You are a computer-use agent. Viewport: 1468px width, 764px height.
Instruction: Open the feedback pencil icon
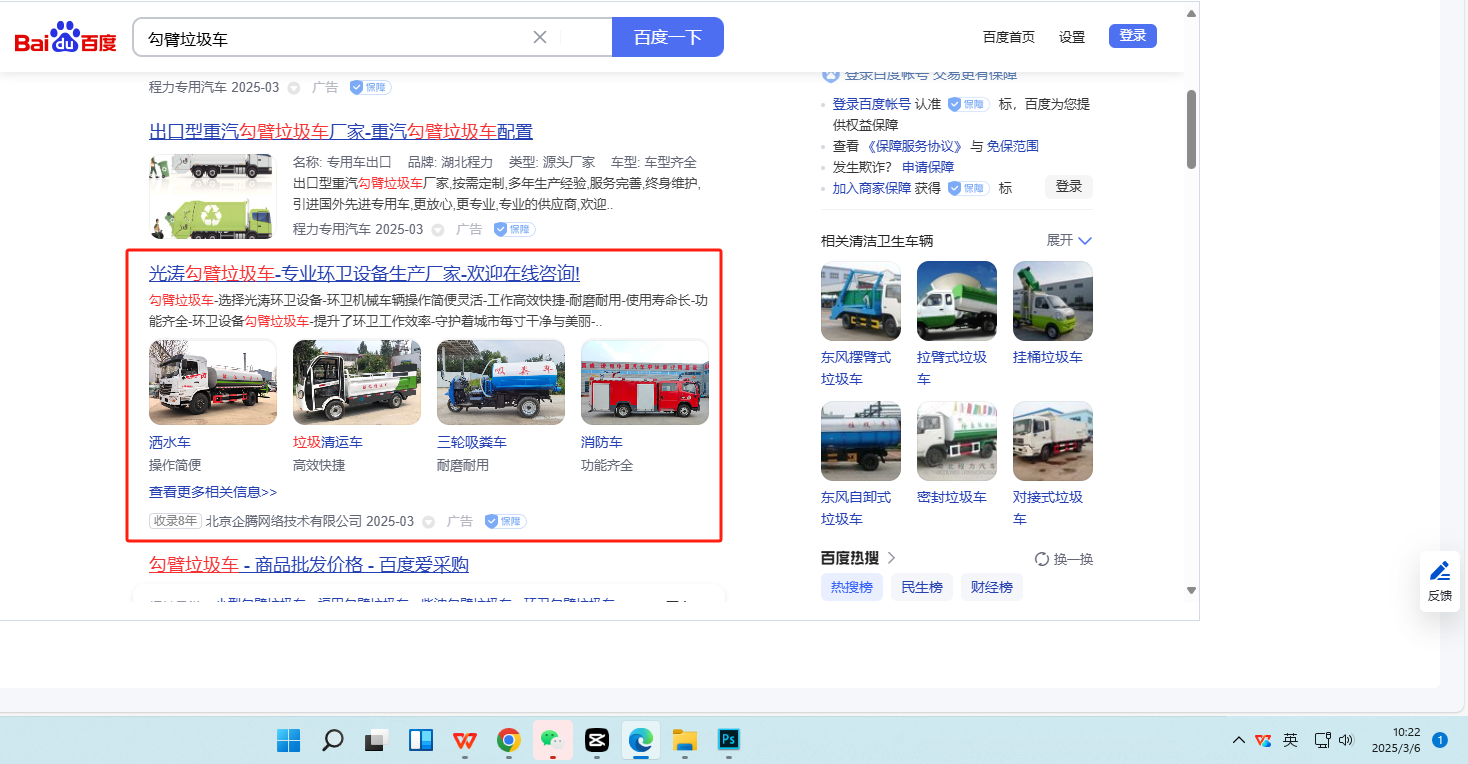tap(1440, 571)
